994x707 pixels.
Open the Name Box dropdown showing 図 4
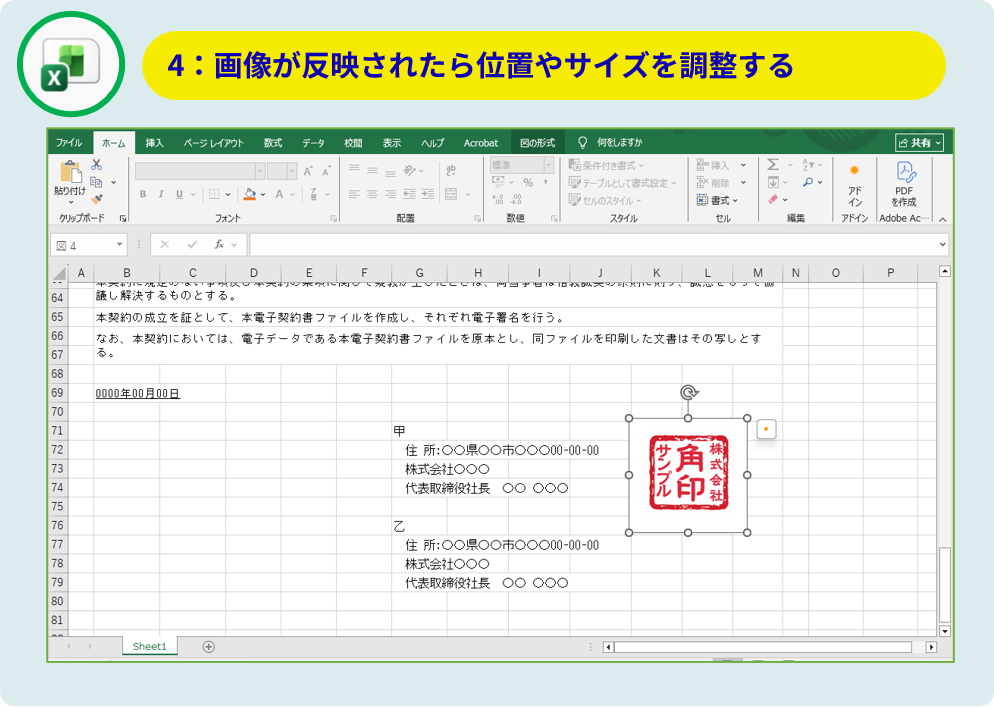tap(121, 245)
